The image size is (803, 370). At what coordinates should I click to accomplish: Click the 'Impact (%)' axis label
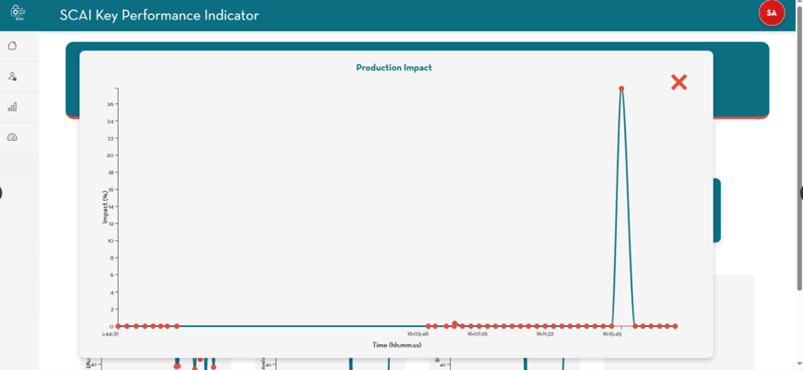(x=105, y=207)
